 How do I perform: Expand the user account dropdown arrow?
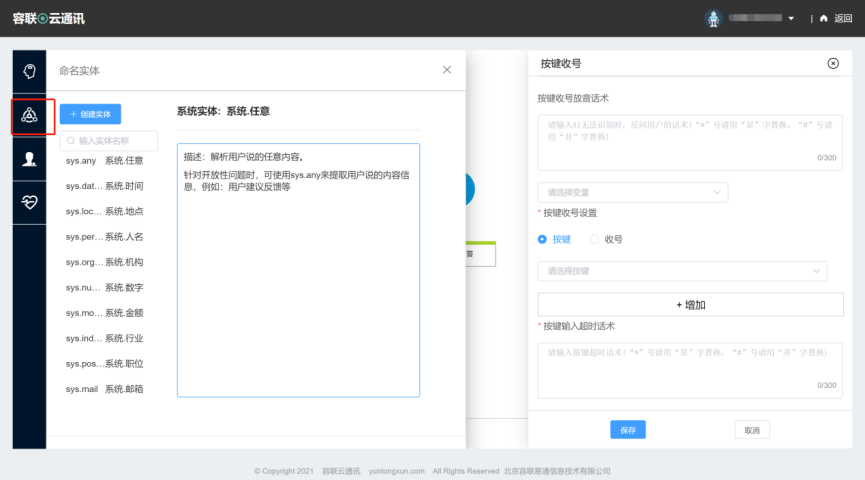click(x=791, y=19)
